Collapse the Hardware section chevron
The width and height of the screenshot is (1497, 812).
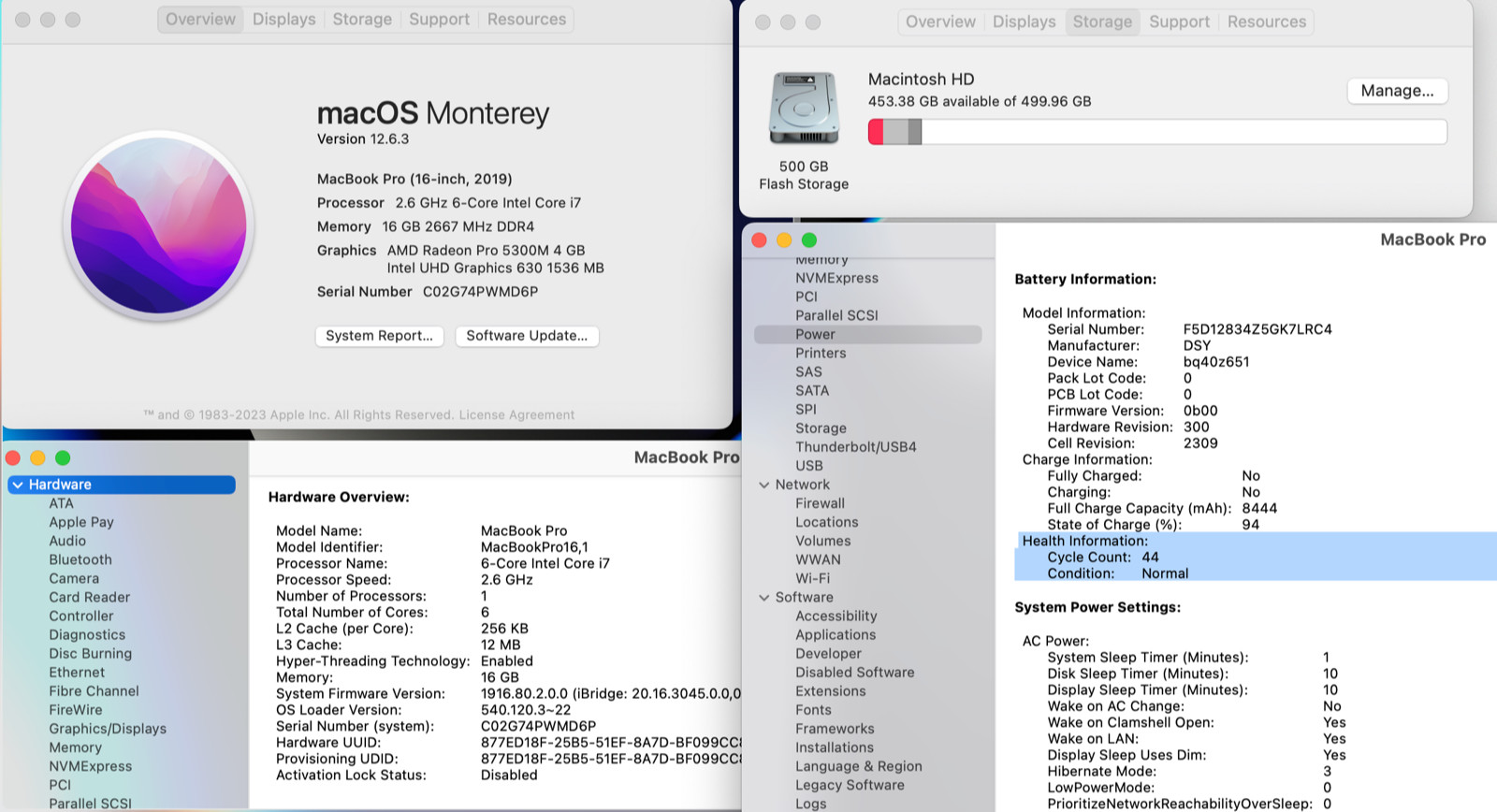[x=18, y=485]
